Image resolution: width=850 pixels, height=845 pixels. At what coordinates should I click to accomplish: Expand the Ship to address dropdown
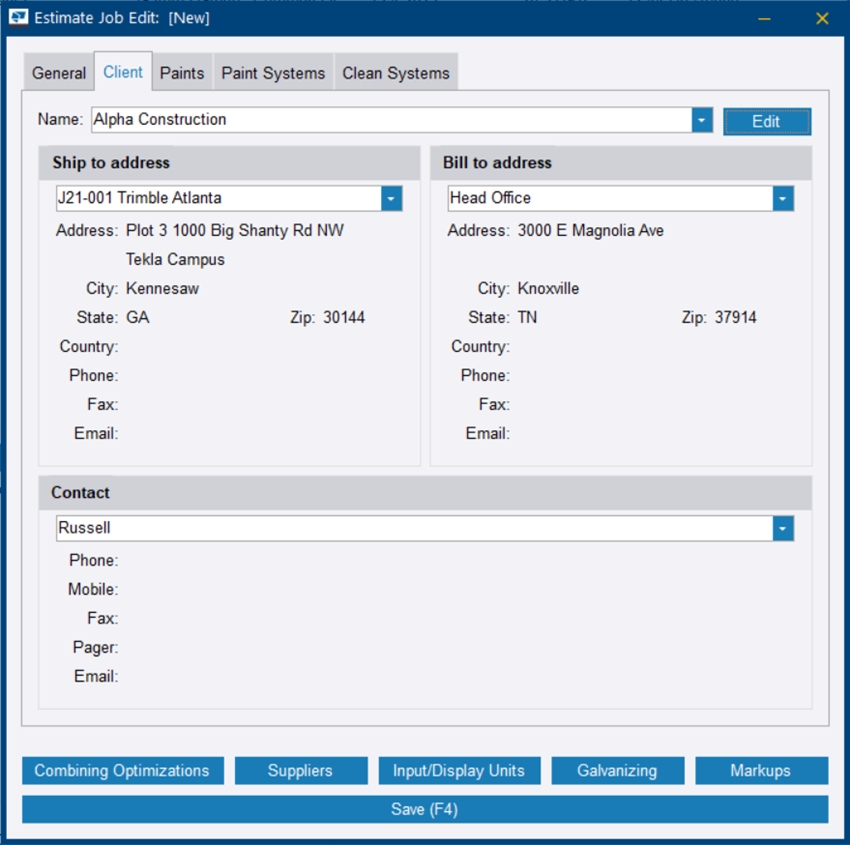click(392, 198)
